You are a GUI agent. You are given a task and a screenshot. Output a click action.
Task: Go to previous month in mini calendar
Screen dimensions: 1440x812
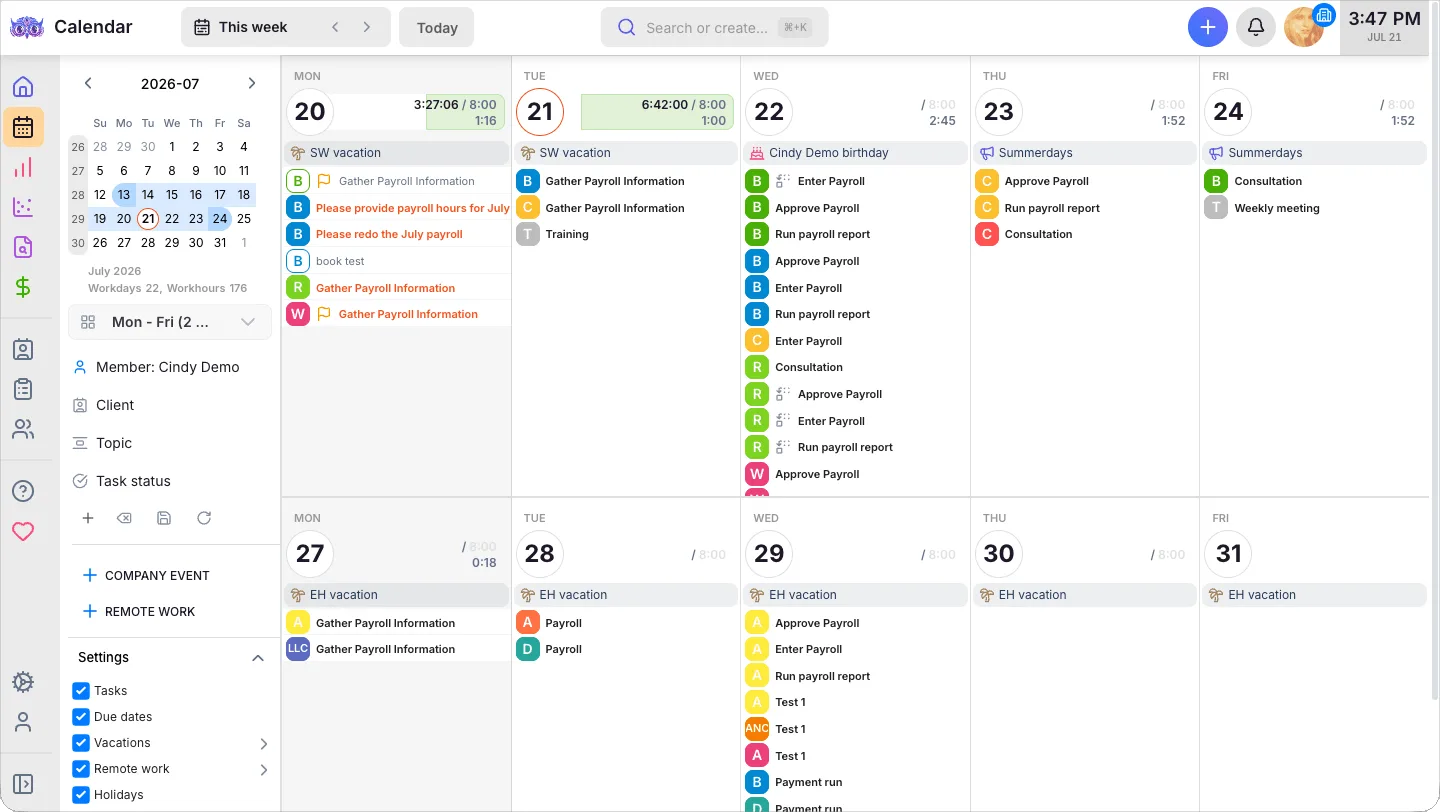click(88, 83)
